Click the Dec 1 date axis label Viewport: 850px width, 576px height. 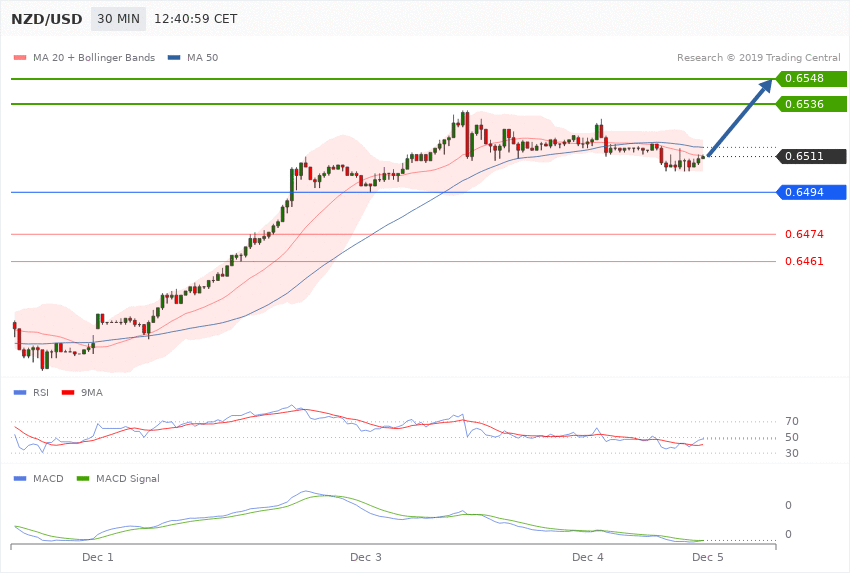(x=98, y=557)
